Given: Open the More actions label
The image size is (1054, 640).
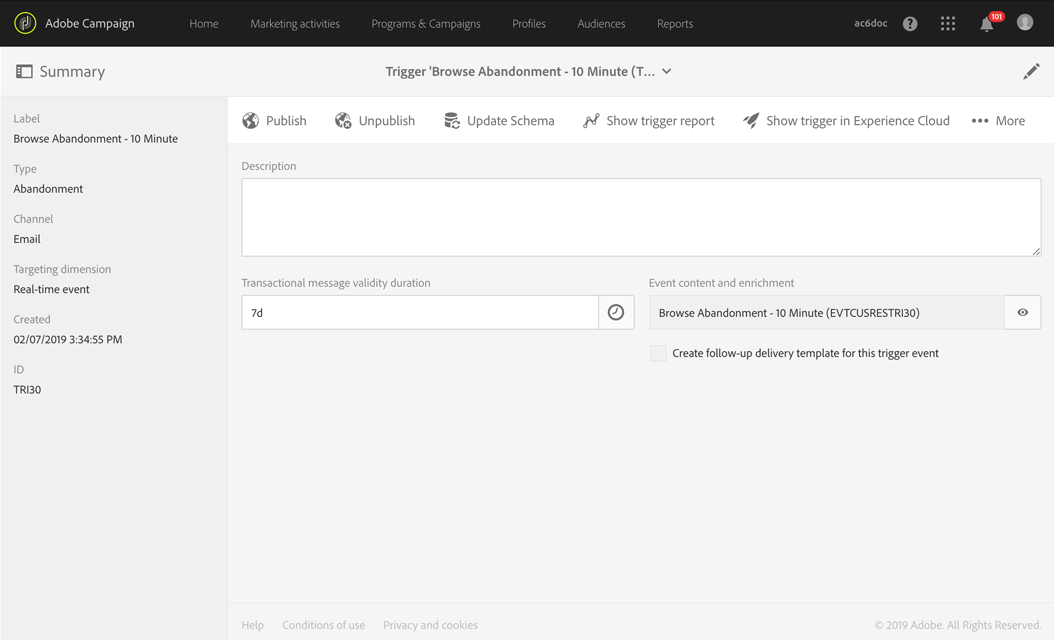Looking at the screenshot, I should pos(1010,120).
